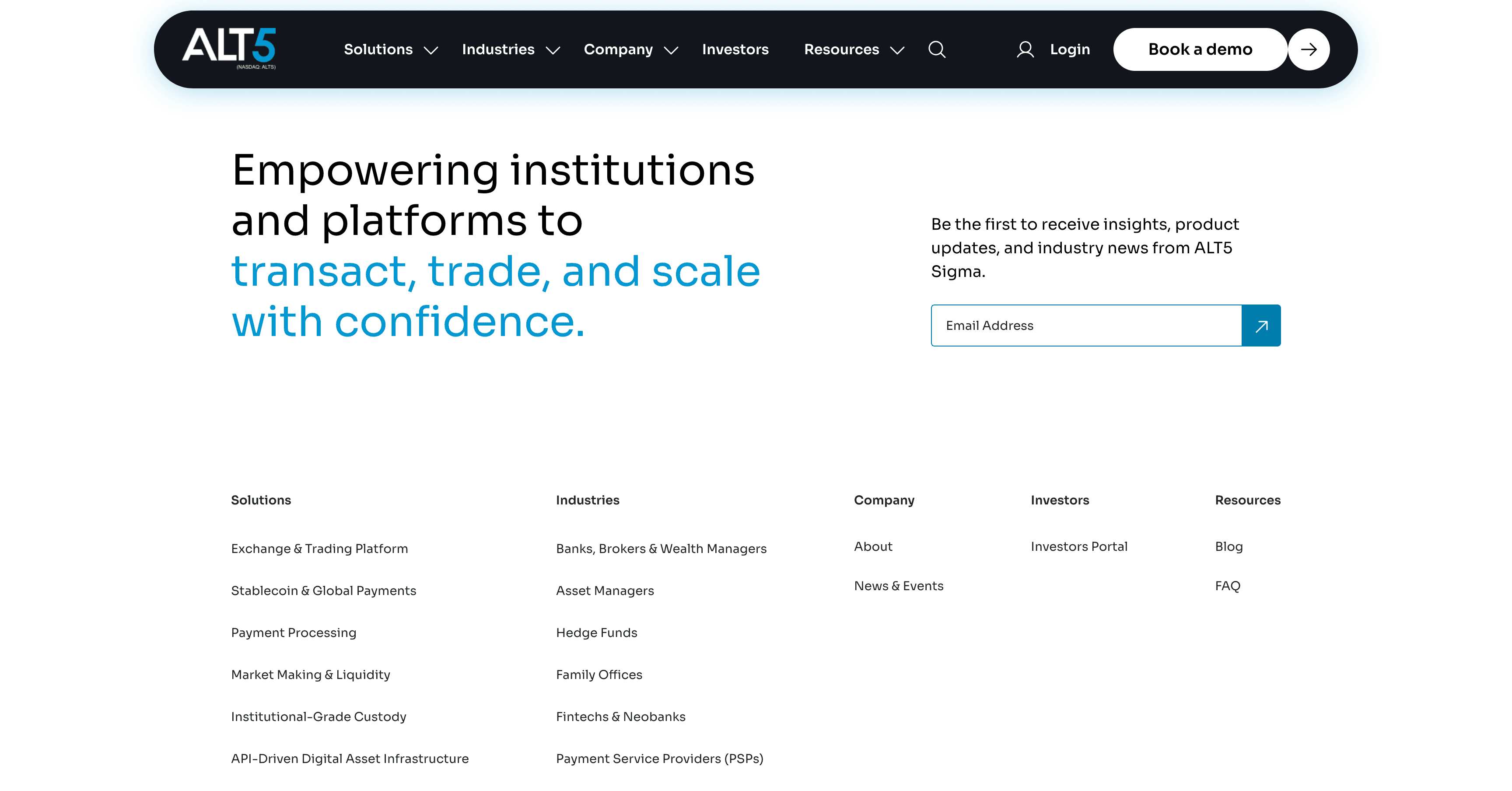Expand the Industries dropdown chevron
The height and width of the screenshot is (791, 1512).
coord(552,50)
